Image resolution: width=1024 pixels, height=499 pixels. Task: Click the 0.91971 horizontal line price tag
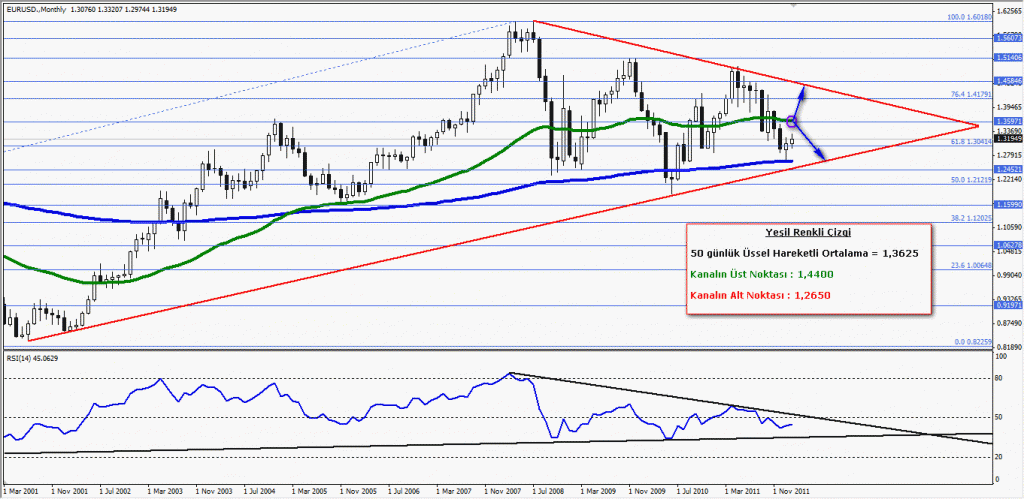[1007, 305]
